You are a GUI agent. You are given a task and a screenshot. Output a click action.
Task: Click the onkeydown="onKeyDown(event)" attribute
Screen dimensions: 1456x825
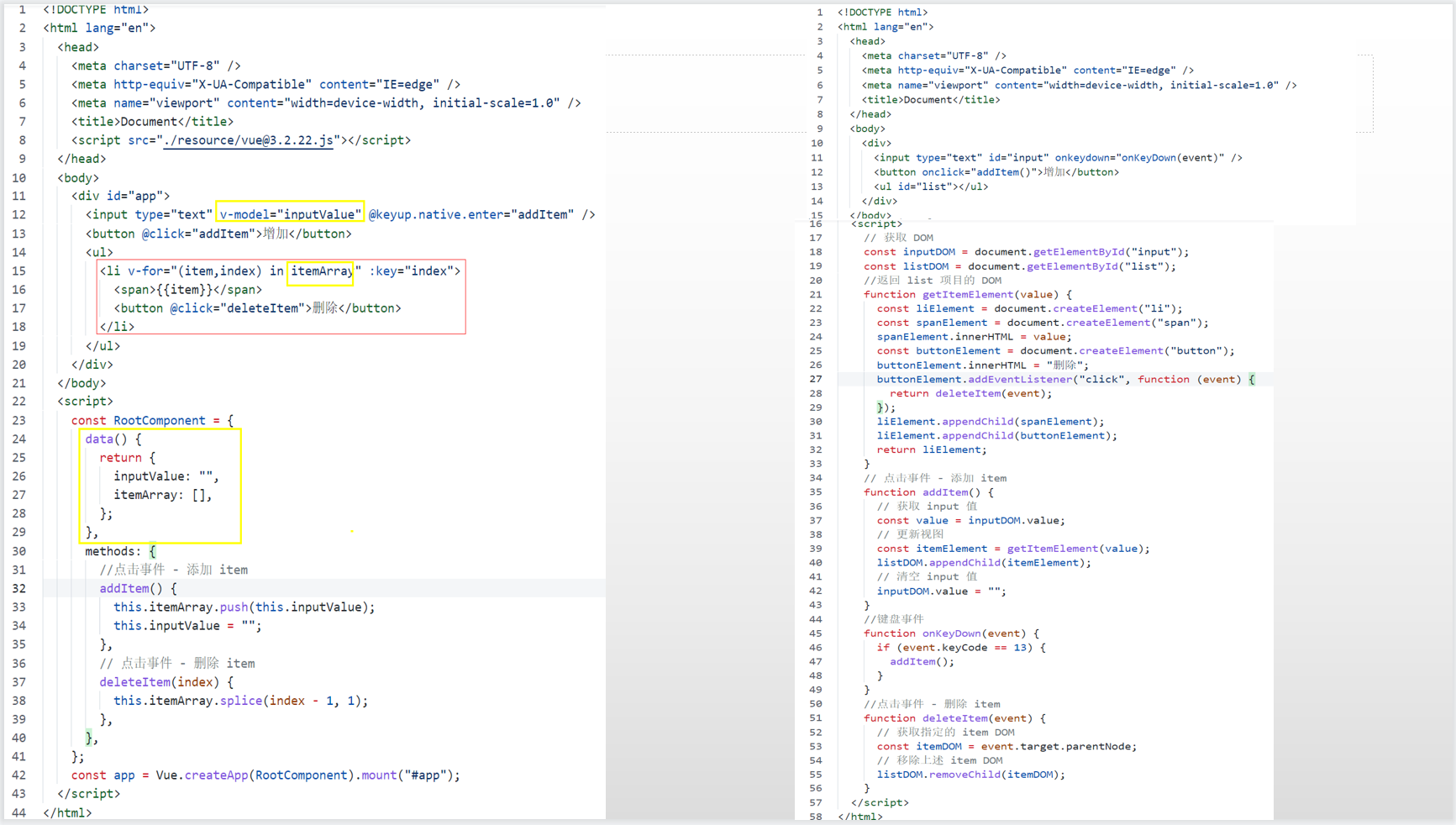pyautogui.click(x=1139, y=157)
